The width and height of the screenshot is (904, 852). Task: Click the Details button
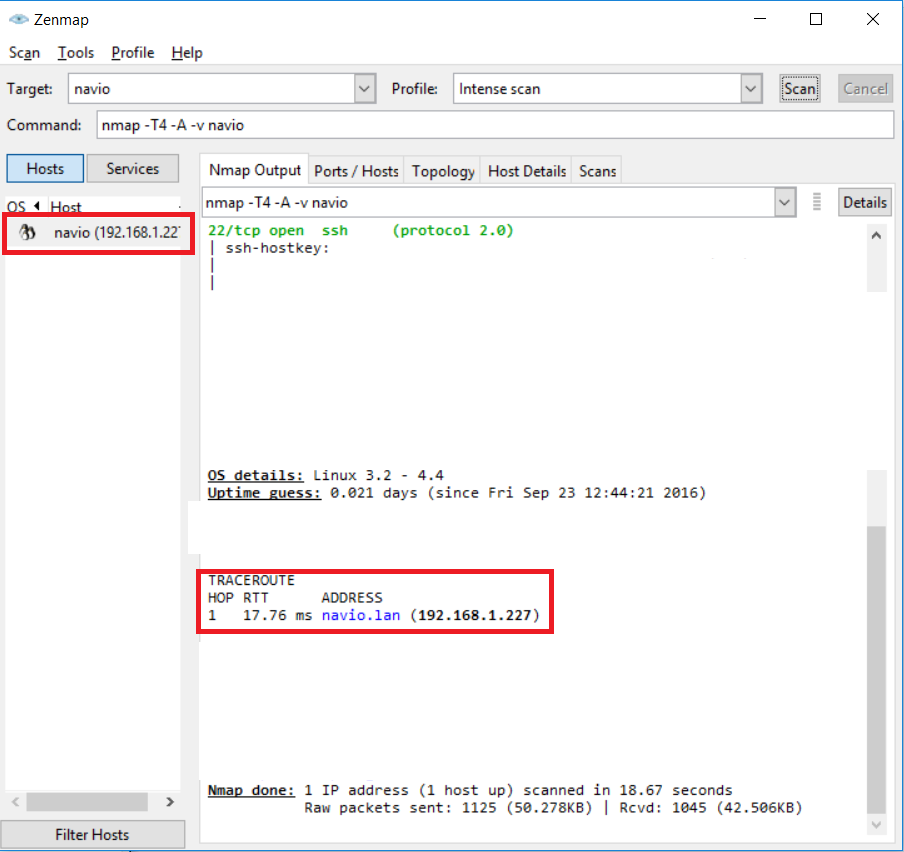coord(865,202)
